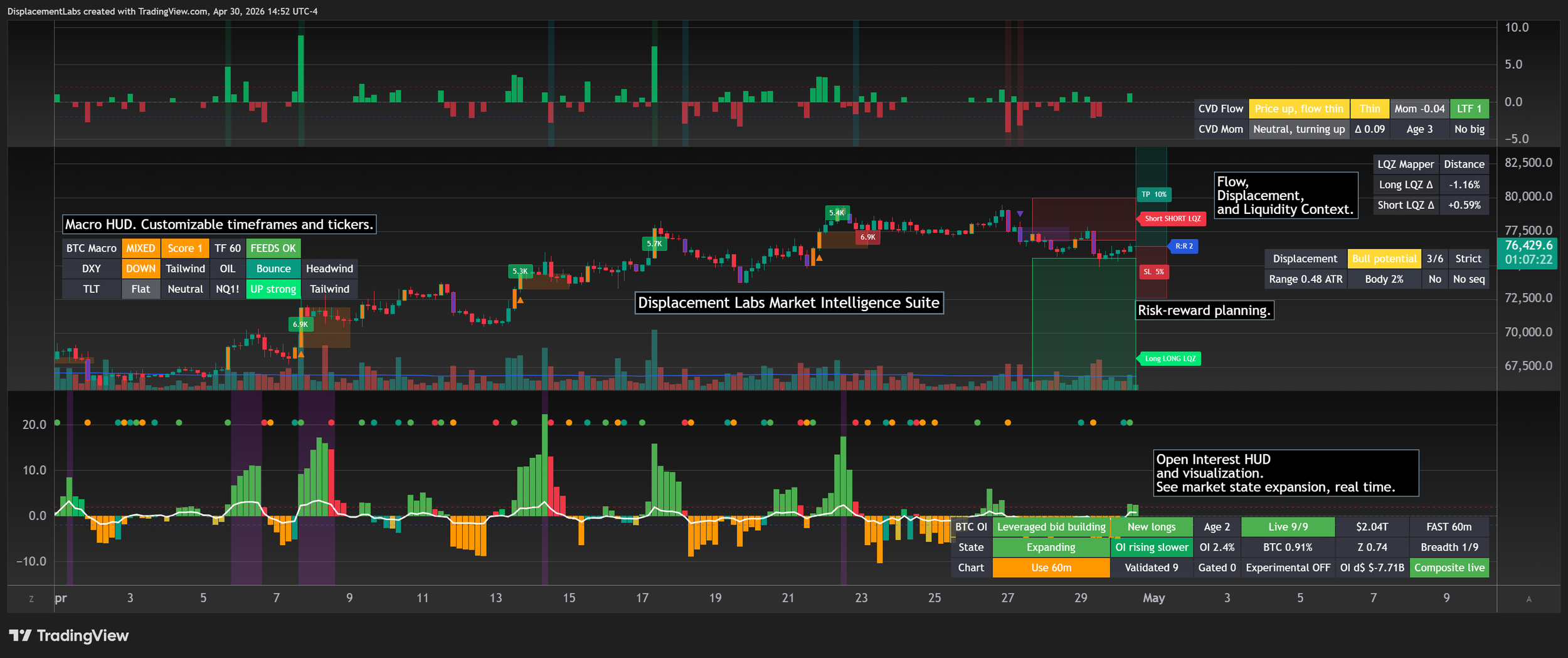Click the 'Breadth 1/9' cell

1449,548
